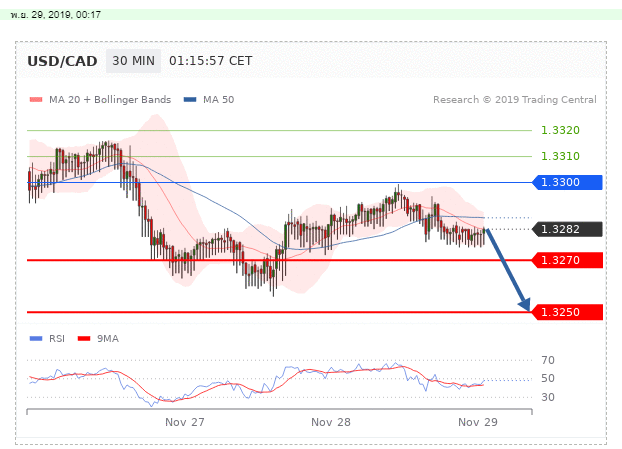Click the black 1.3282 current price tag

567,229
